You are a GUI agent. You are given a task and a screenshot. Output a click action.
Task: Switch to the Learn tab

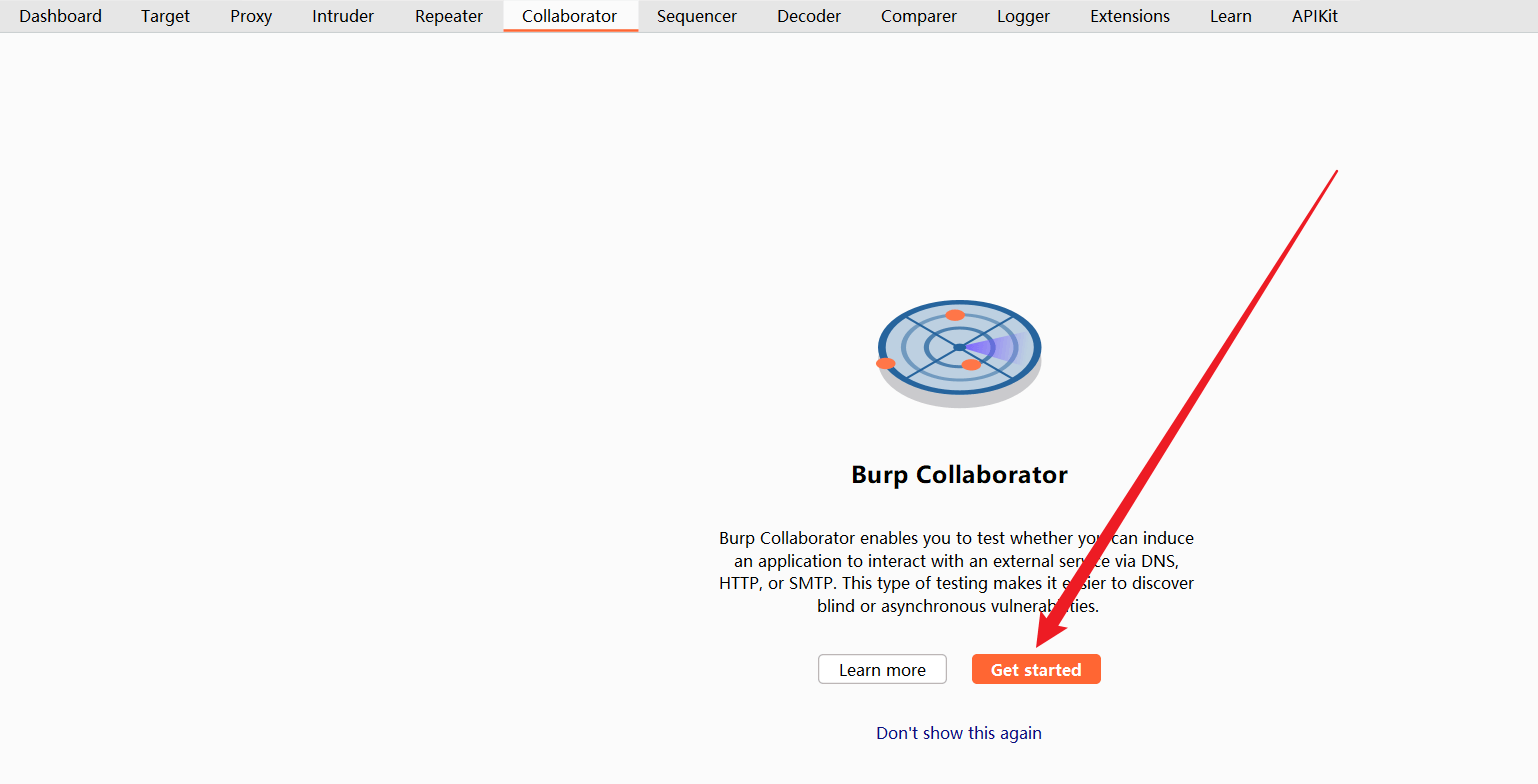pos(1230,16)
